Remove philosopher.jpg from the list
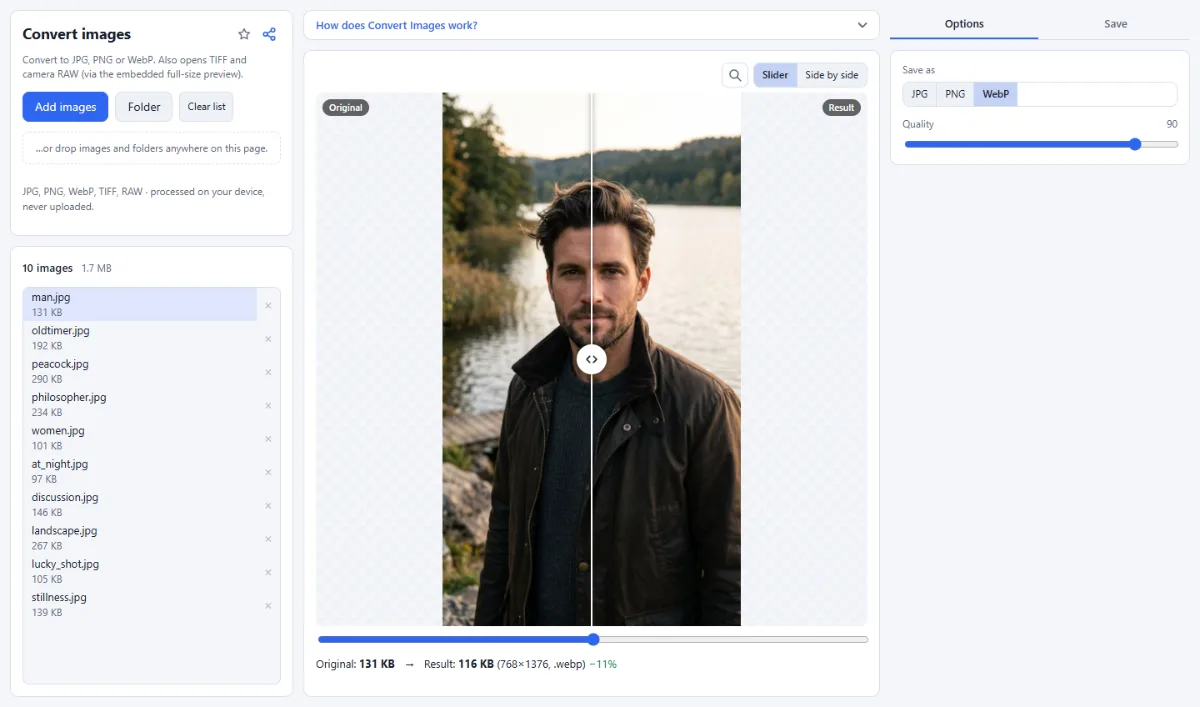This screenshot has height=707, width=1200. coord(268,405)
